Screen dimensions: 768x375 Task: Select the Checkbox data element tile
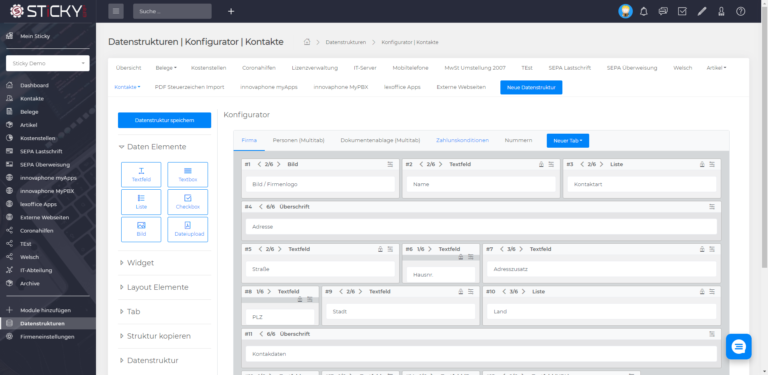click(188, 202)
